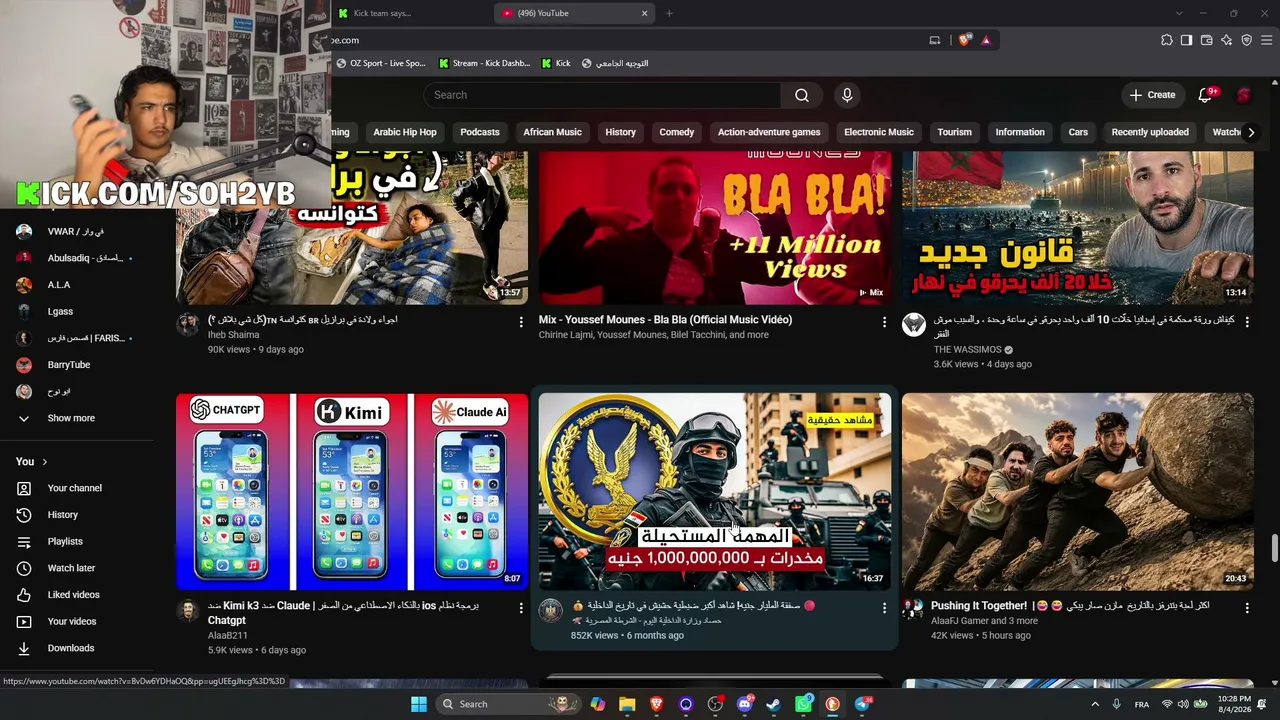Open Windows Start menu

point(419,704)
